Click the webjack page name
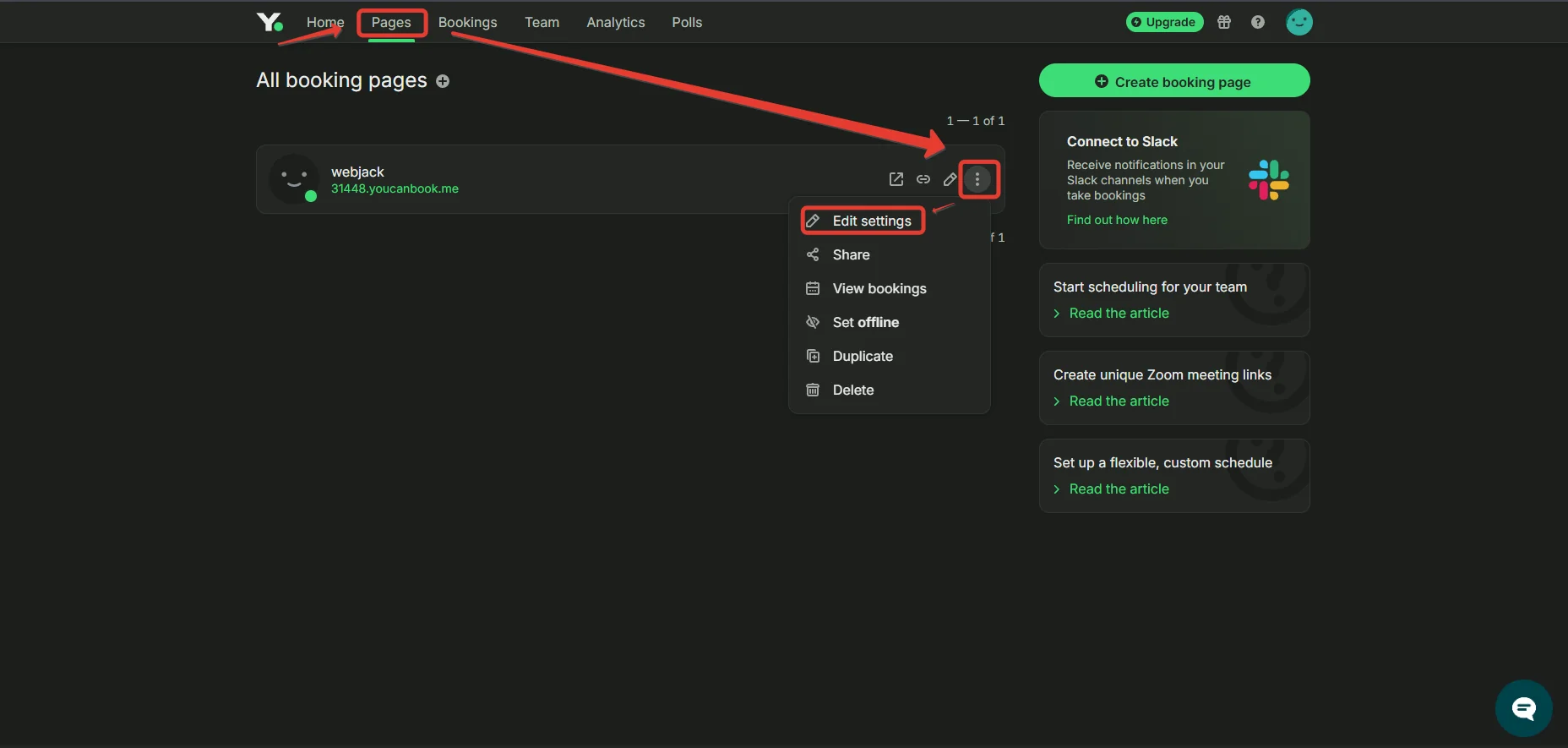 click(x=357, y=172)
